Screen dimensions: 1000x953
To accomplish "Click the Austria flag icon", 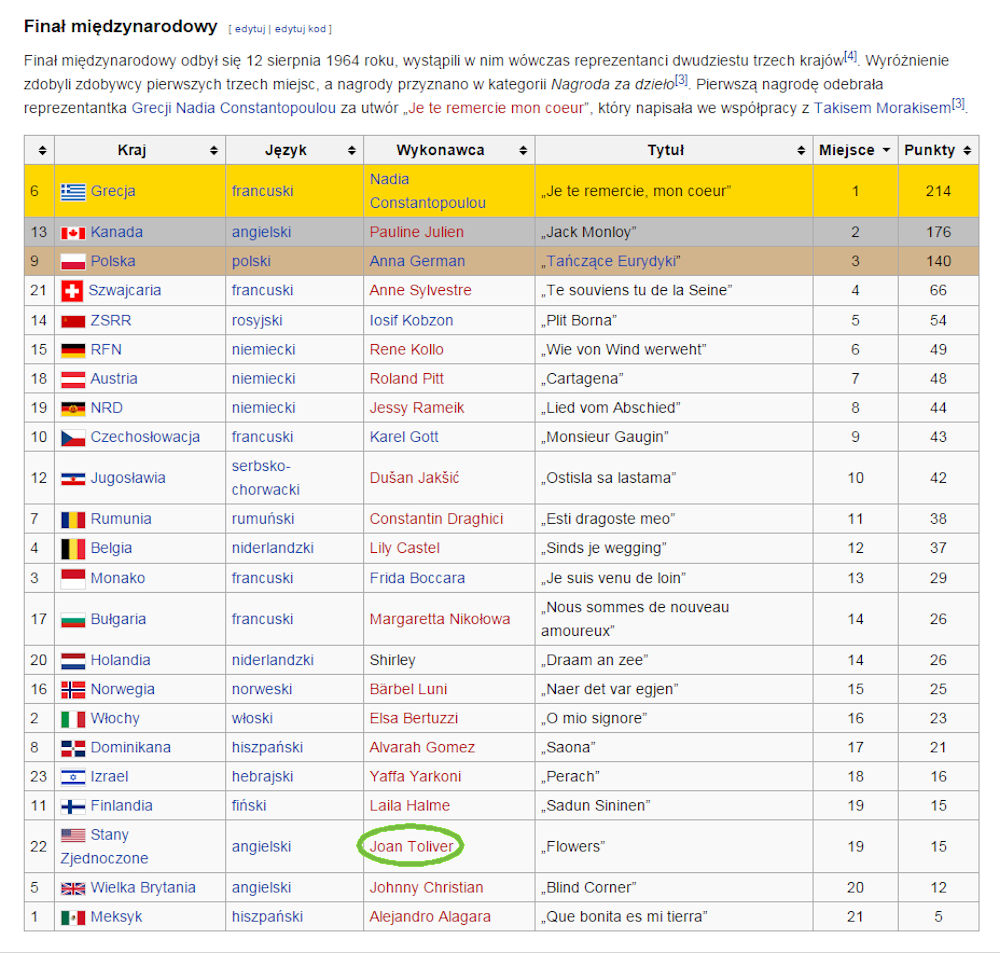I will click(x=73, y=380).
